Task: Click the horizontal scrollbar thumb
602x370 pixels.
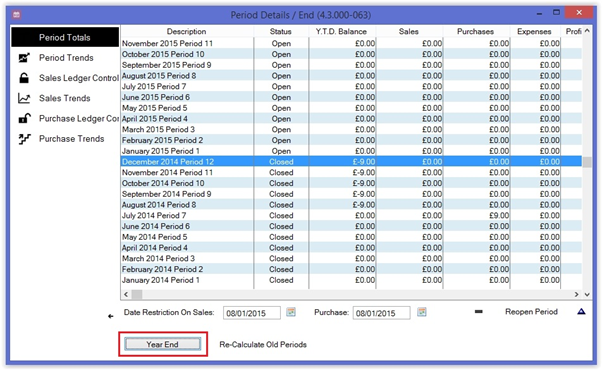Action: point(137,294)
